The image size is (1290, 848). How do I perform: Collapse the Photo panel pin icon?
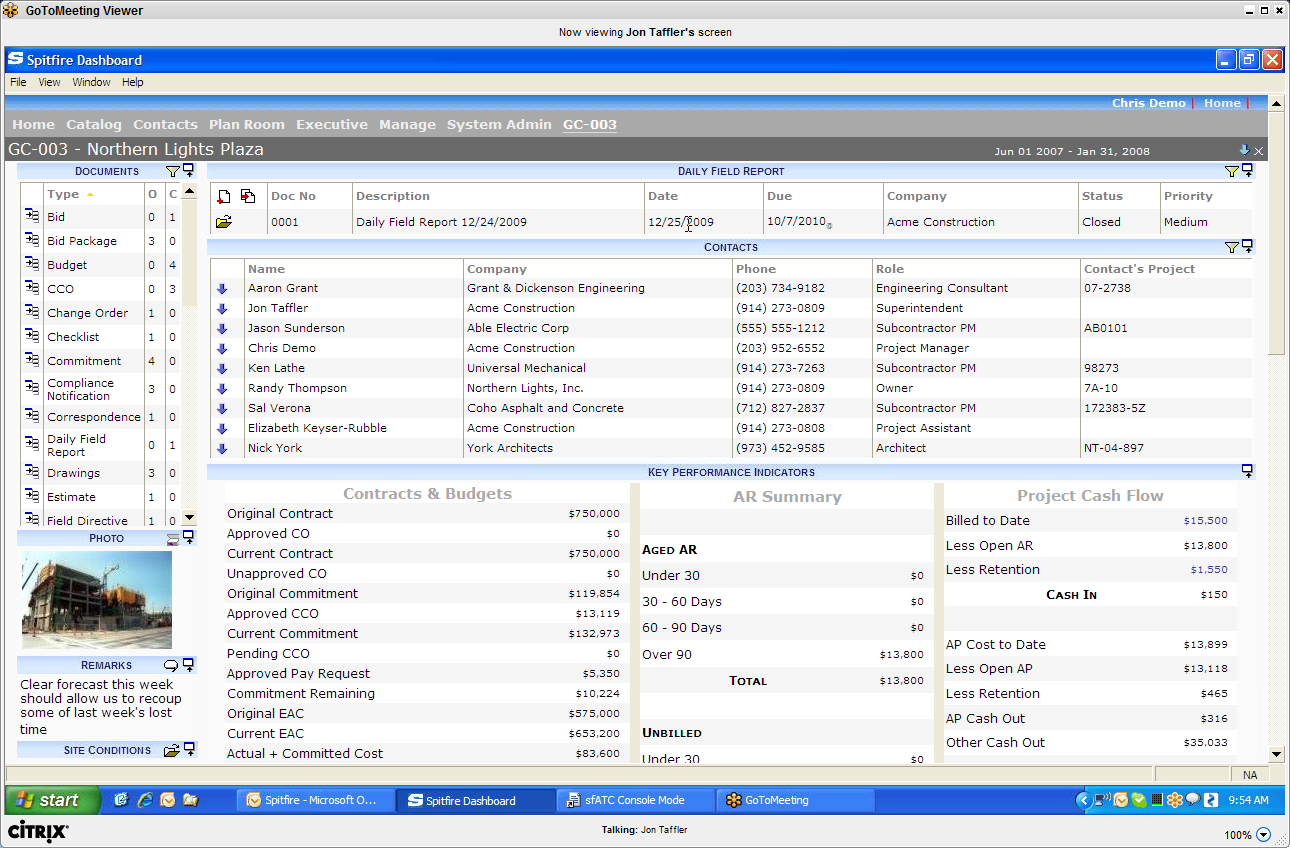click(x=188, y=538)
